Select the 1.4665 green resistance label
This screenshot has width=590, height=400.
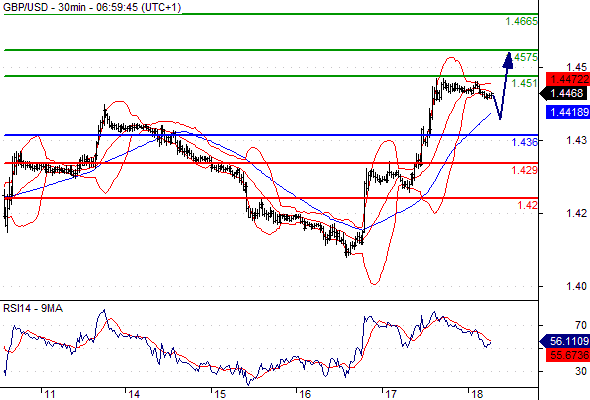pos(521,21)
